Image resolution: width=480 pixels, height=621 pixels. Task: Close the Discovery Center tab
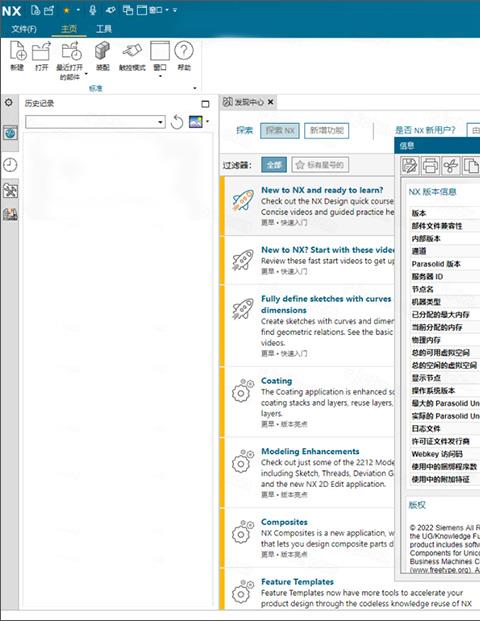tap(270, 102)
